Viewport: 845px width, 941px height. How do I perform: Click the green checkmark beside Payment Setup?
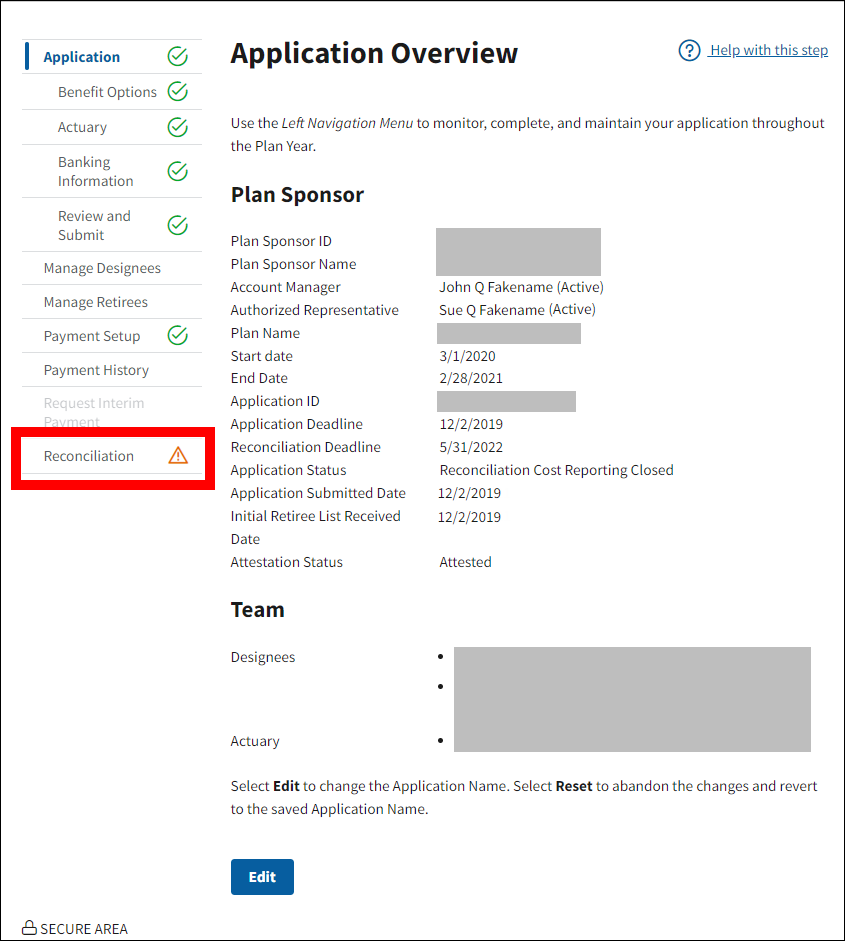177,336
